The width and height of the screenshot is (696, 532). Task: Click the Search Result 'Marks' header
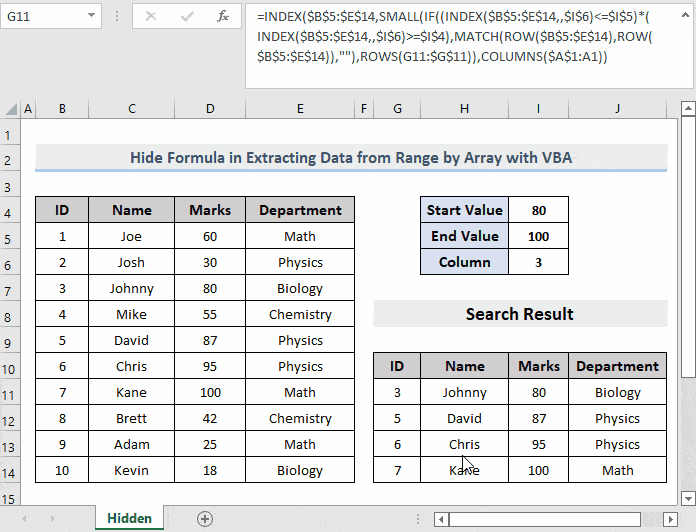(538, 366)
